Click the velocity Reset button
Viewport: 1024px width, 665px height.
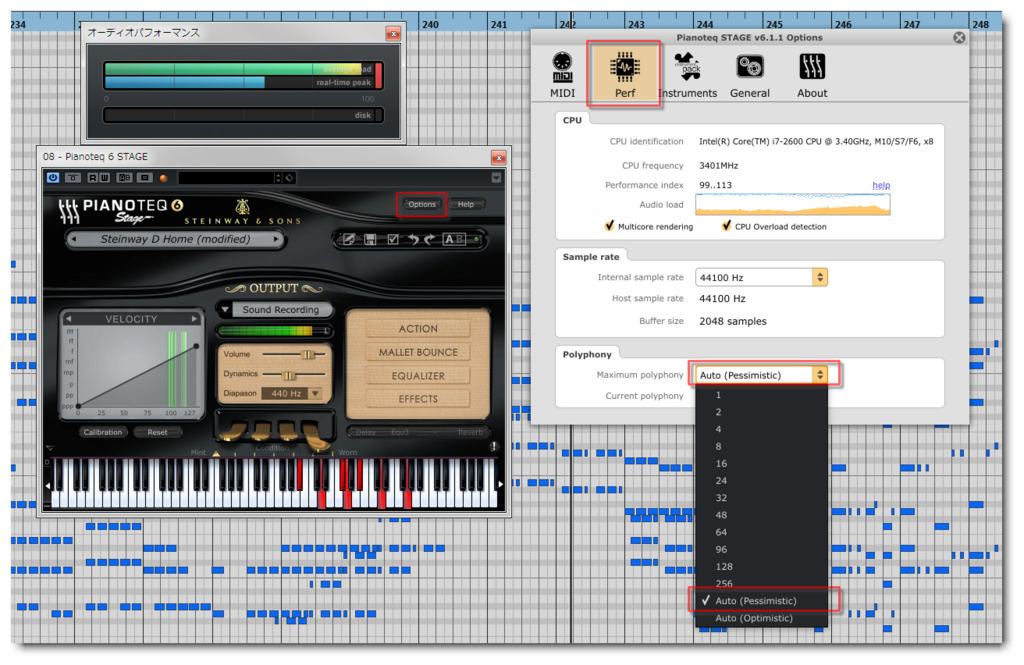click(157, 432)
